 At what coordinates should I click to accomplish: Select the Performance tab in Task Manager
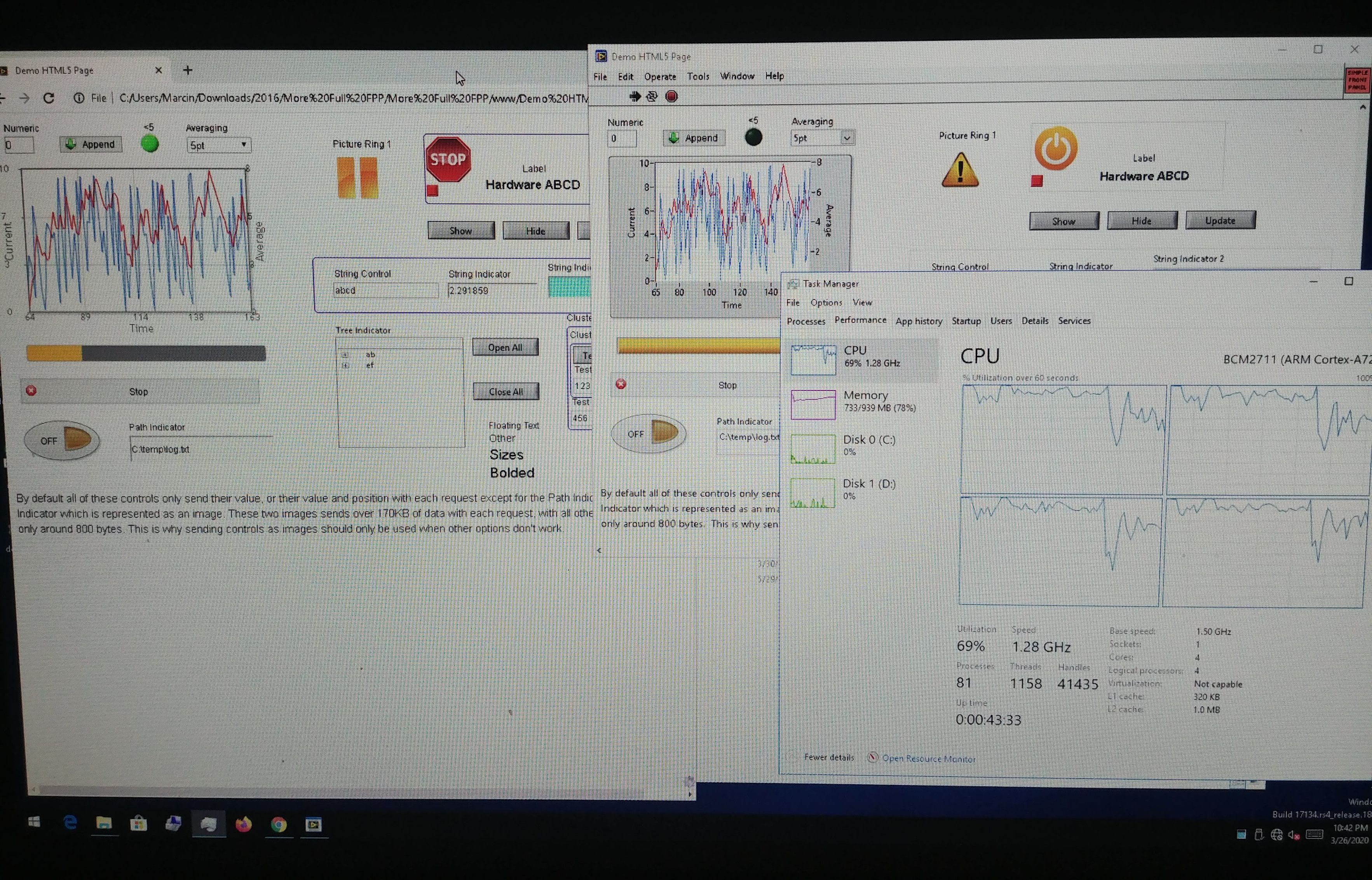coord(858,320)
